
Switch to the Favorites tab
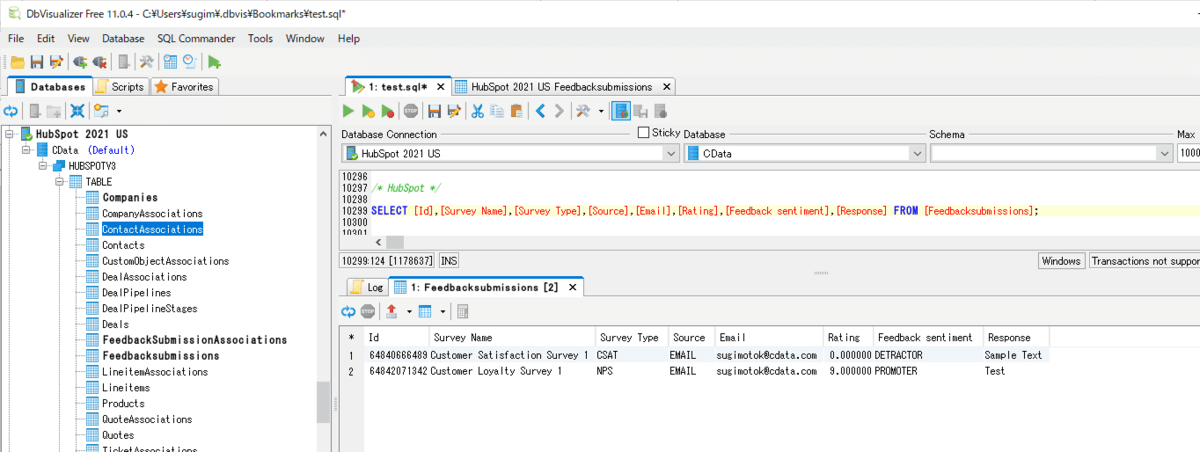tap(184, 87)
